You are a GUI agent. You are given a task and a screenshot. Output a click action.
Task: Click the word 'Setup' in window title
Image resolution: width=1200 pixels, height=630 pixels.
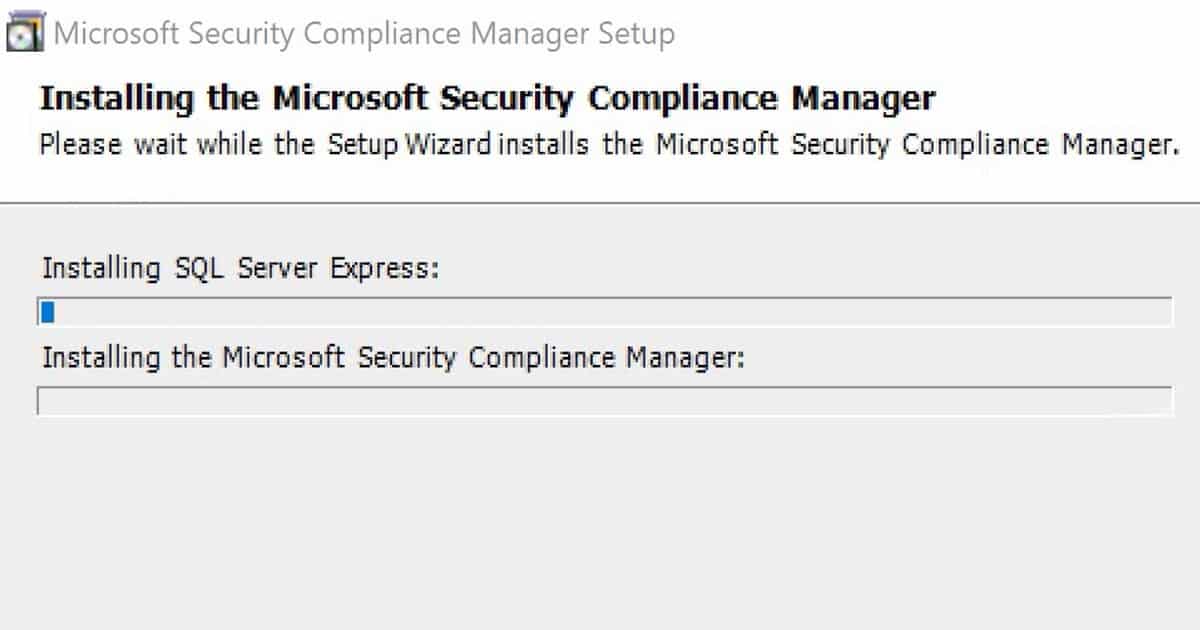(636, 35)
